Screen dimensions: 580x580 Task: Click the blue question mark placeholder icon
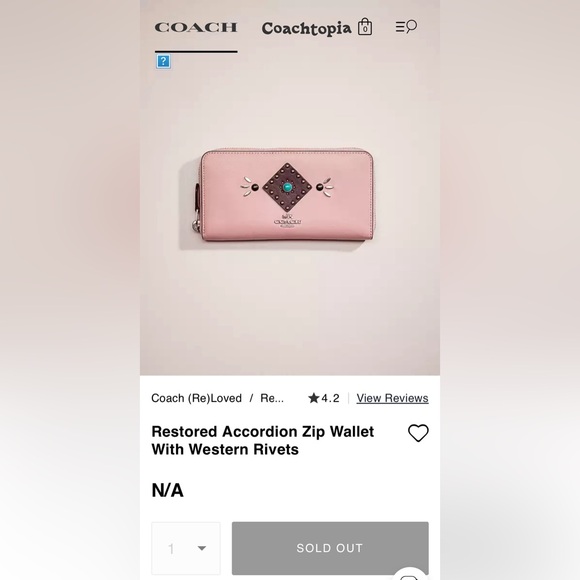pos(163,61)
